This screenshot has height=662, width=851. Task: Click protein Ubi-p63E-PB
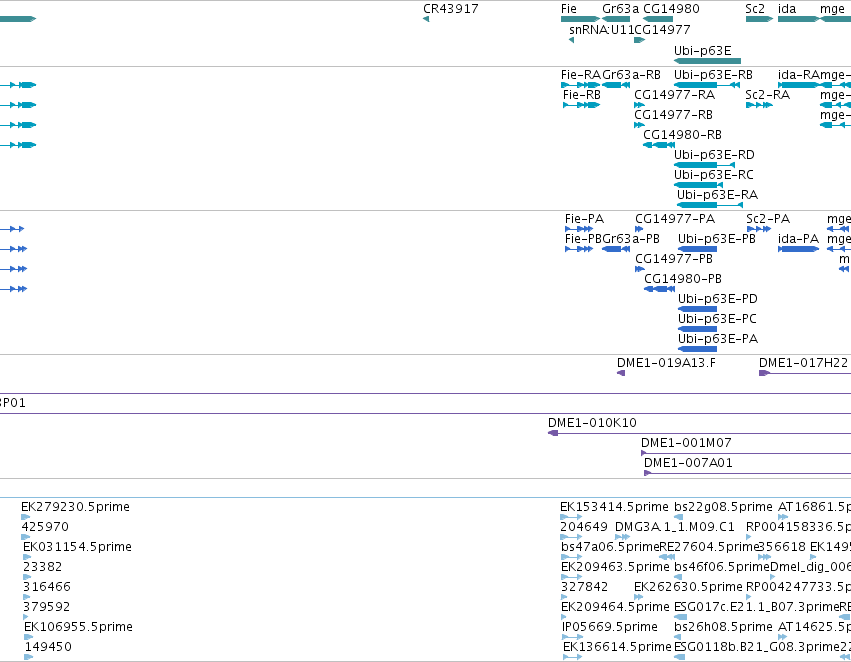(716, 239)
